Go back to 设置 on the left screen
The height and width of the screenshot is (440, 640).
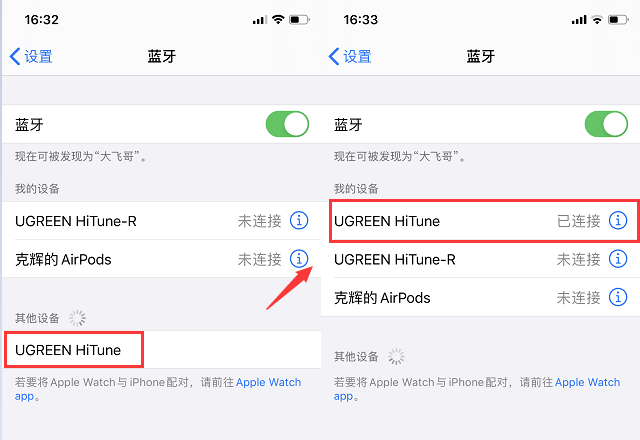[x=31, y=56]
